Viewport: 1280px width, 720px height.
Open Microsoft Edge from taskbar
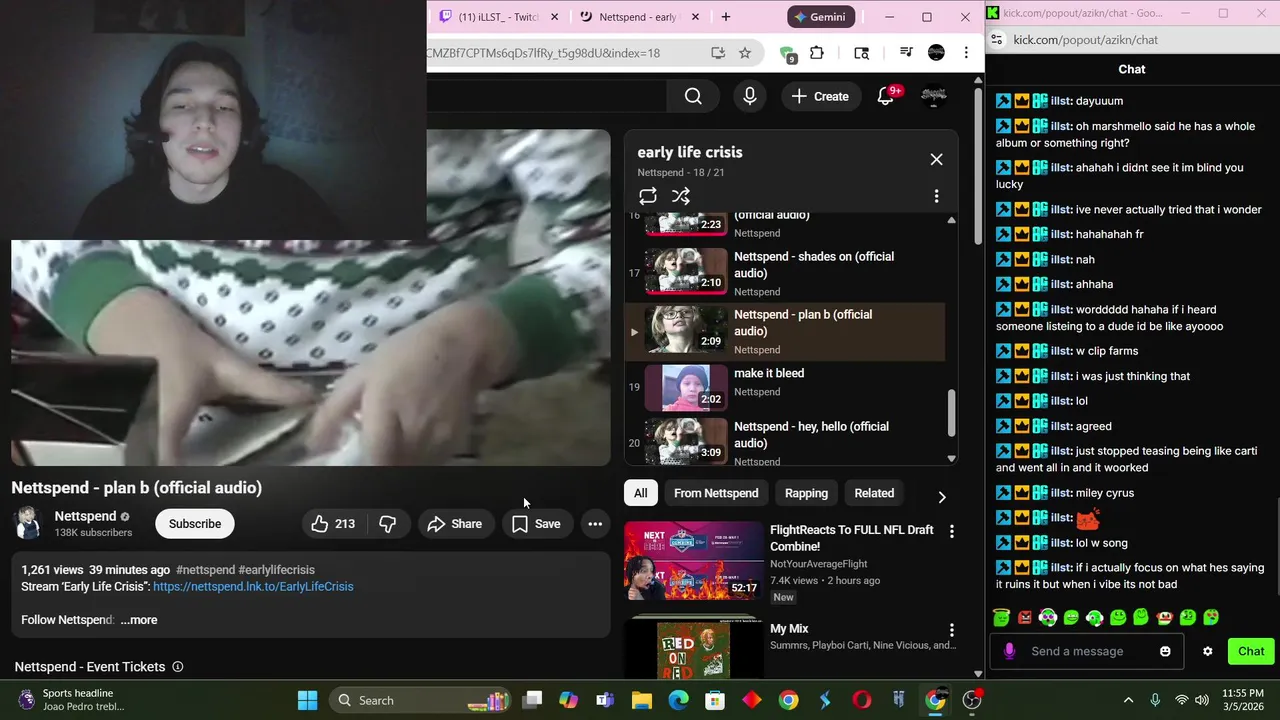point(678,700)
